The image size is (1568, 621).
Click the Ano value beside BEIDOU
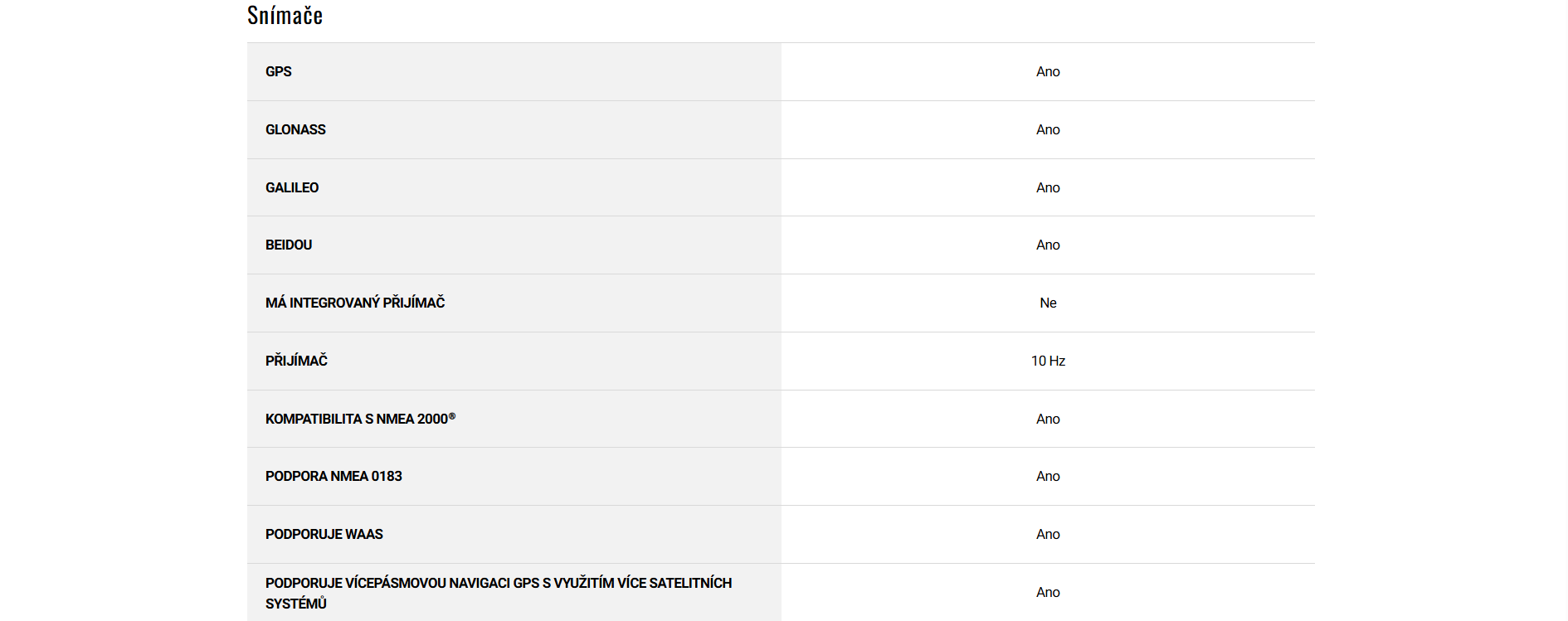point(1048,245)
